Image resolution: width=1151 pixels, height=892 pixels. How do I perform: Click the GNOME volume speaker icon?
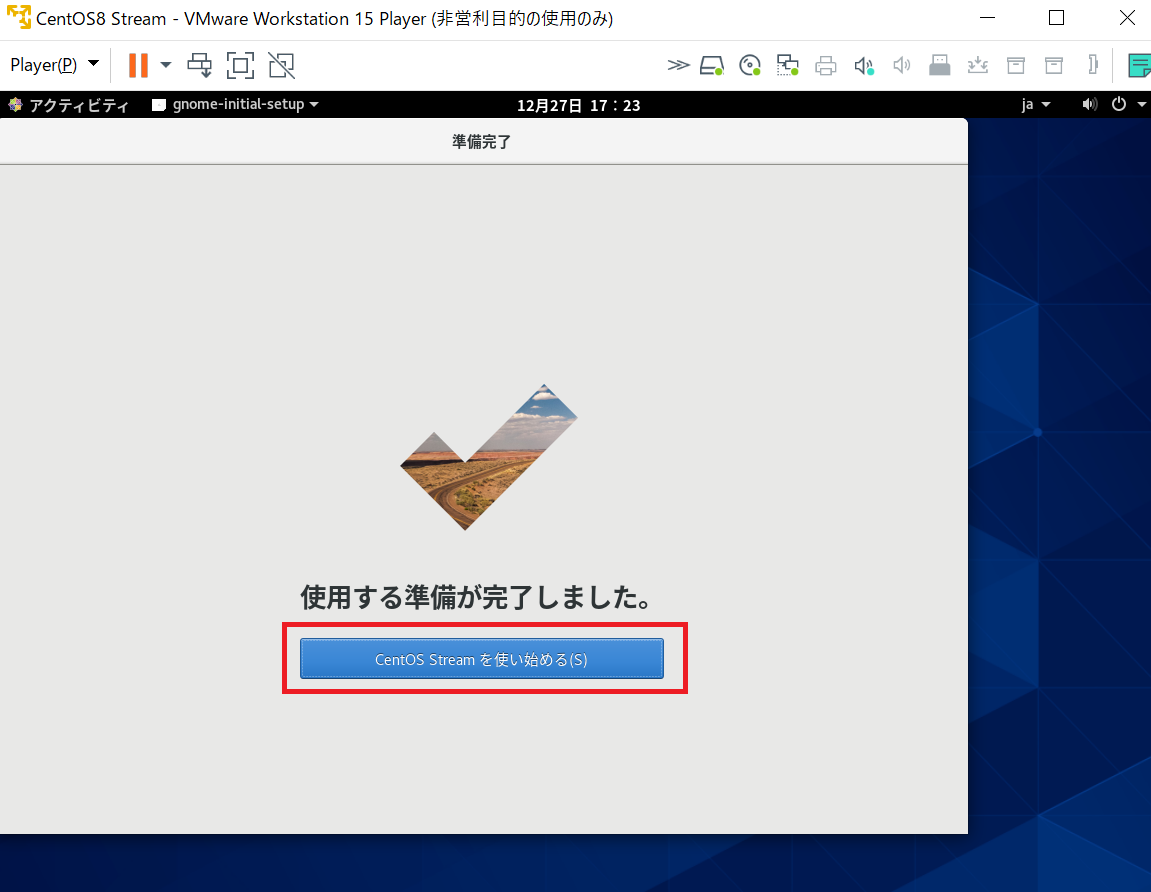[x=1089, y=104]
